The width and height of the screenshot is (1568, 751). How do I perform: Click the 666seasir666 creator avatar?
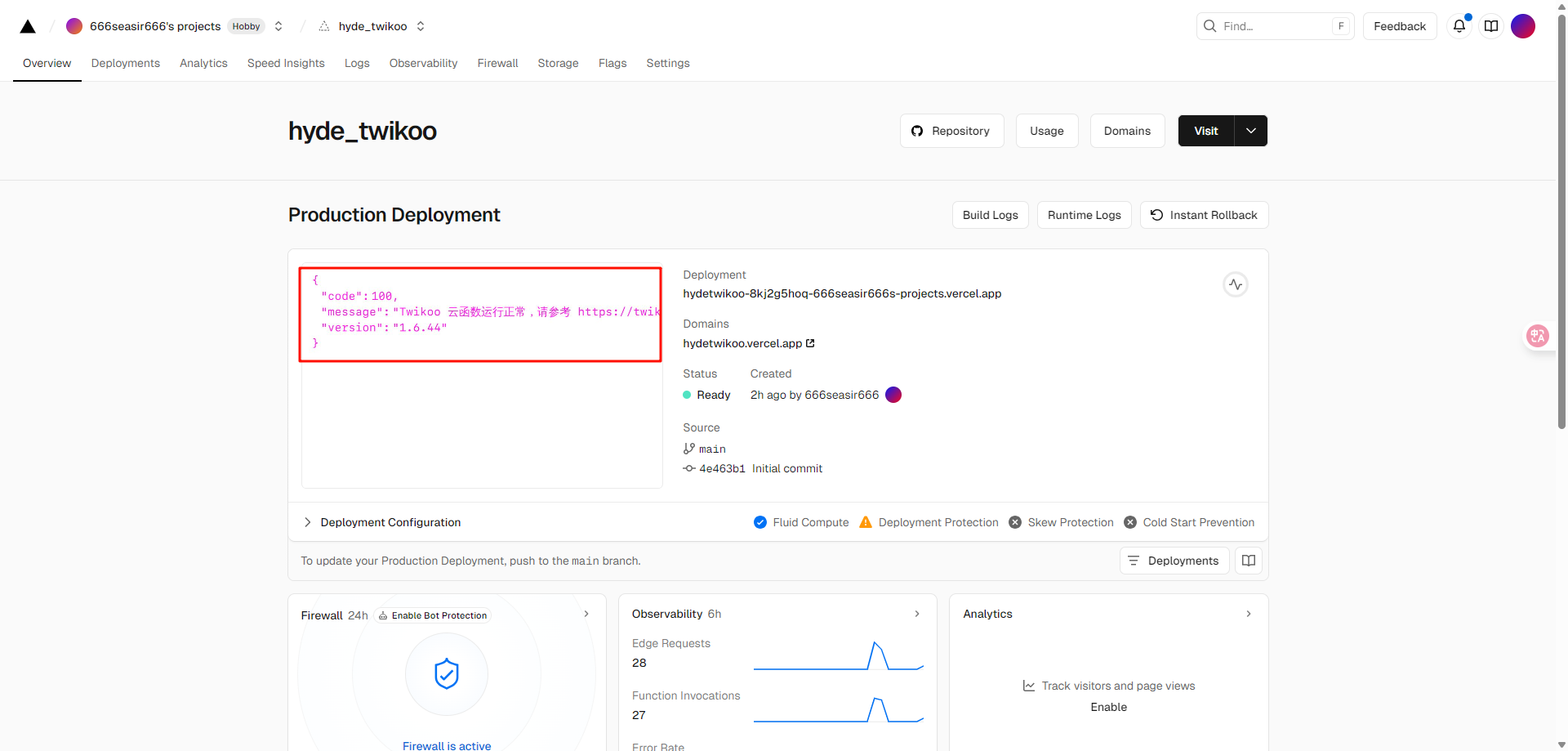(x=893, y=395)
